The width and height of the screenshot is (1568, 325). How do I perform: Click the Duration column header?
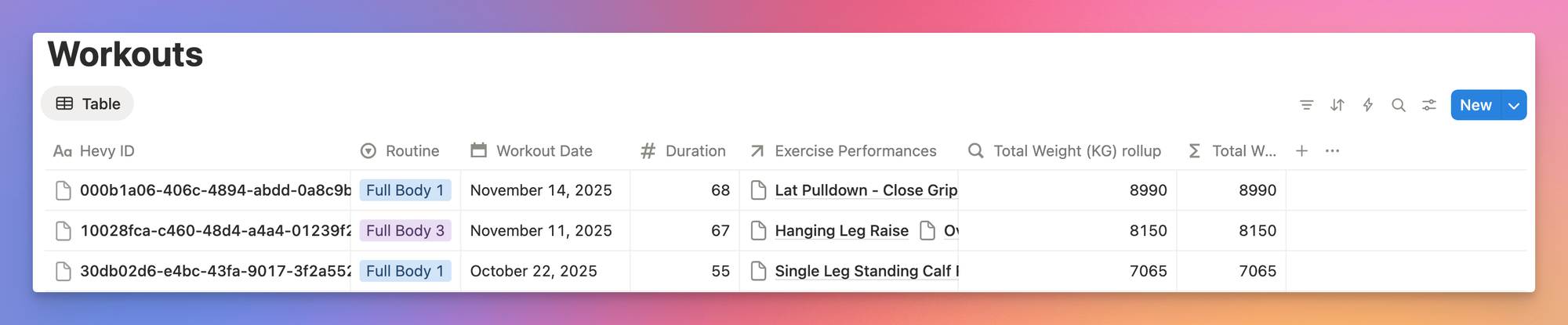coord(684,151)
